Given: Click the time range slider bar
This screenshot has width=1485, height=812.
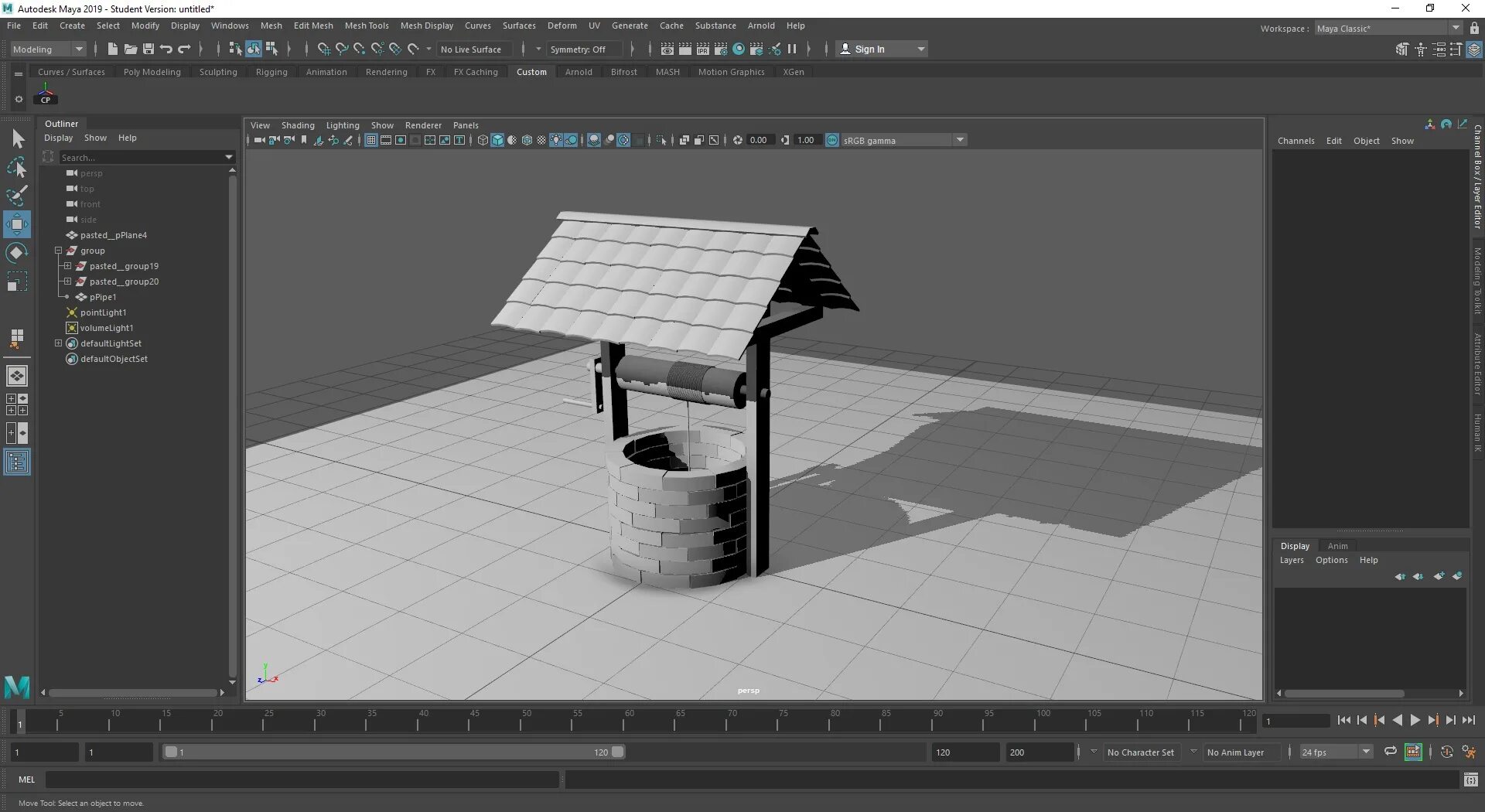Looking at the screenshot, I should pos(394,752).
